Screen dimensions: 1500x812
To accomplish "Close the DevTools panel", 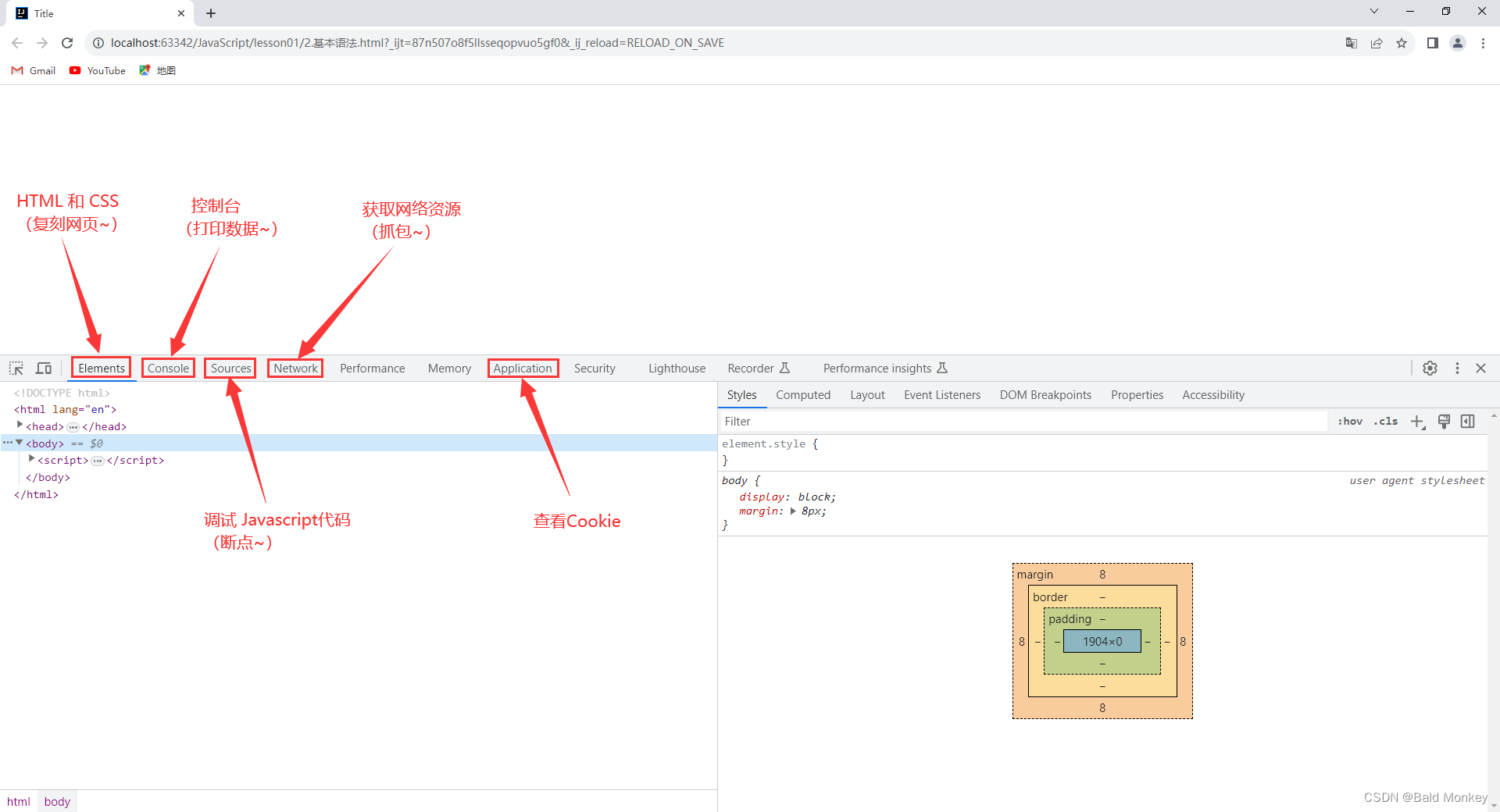I will pyautogui.click(x=1480, y=369).
